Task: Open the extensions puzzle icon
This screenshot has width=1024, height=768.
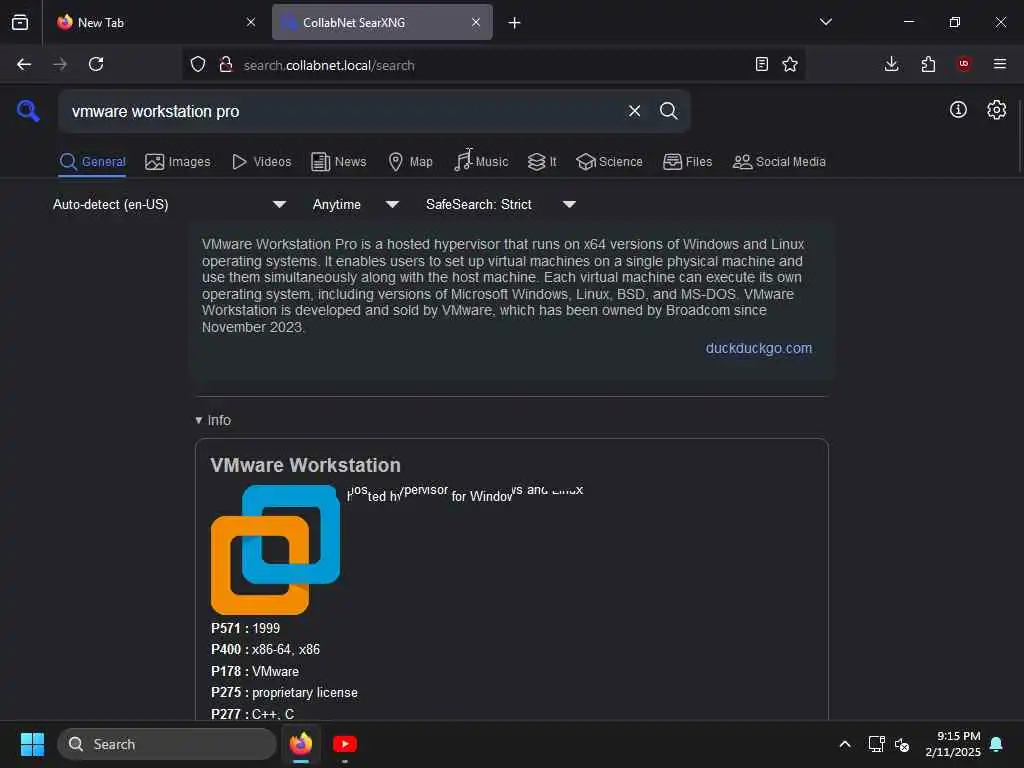Action: coord(928,64)
